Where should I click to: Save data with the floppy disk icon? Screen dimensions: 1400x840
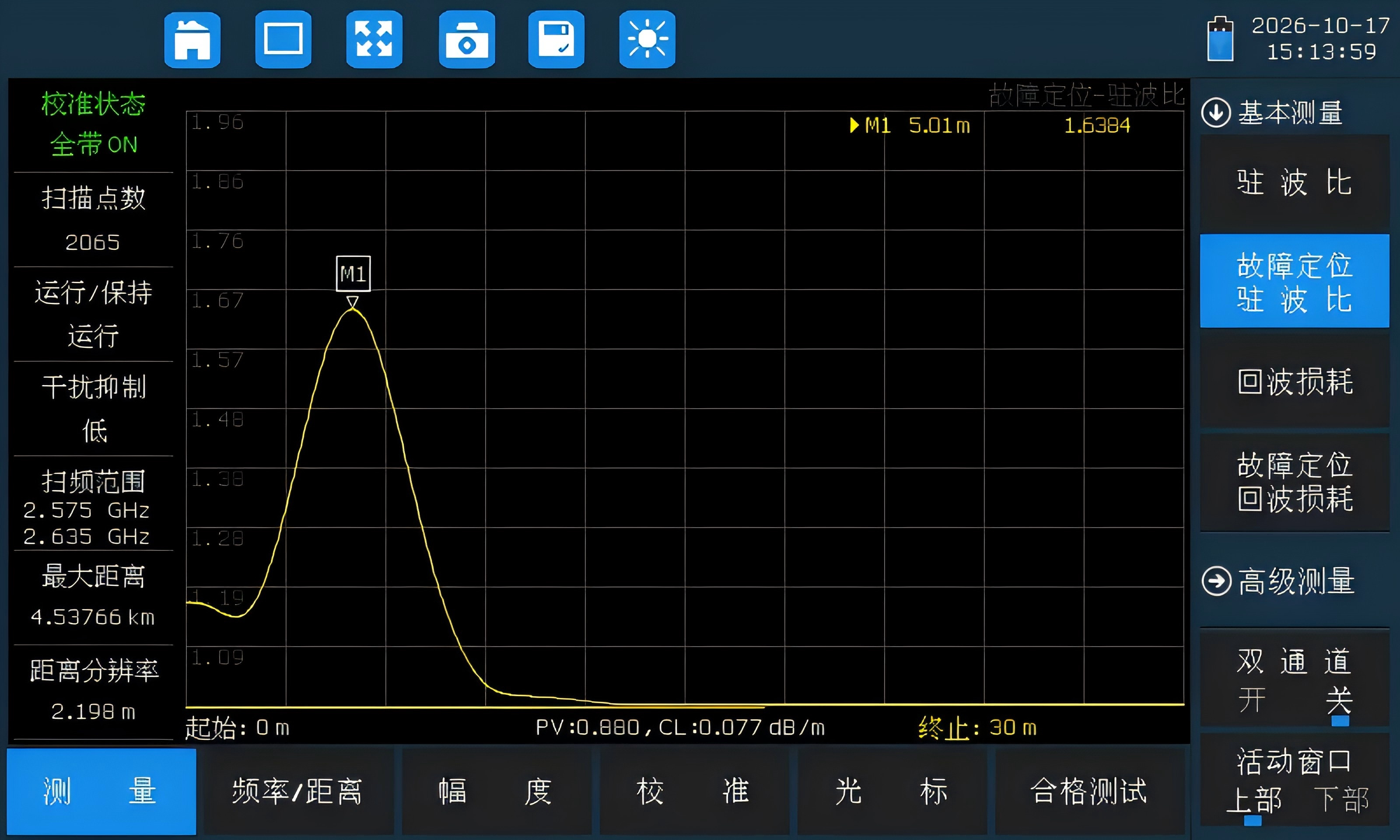[x=556, y=40]
